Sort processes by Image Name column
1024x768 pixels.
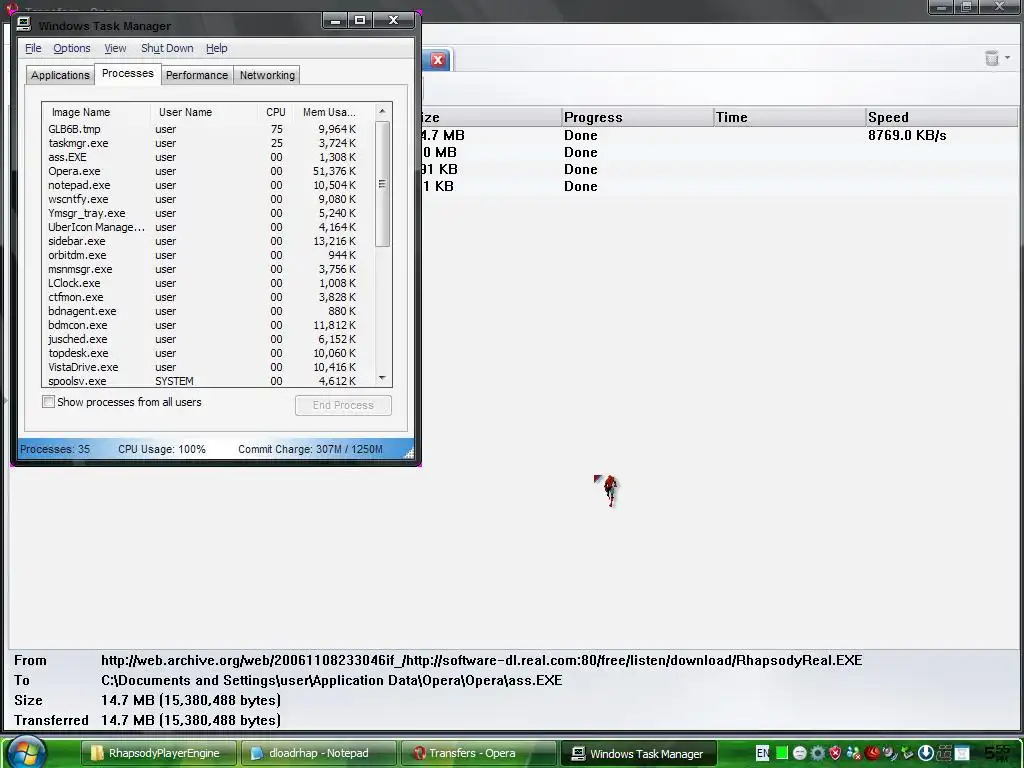pyautogui.click(x=96, y=112)
